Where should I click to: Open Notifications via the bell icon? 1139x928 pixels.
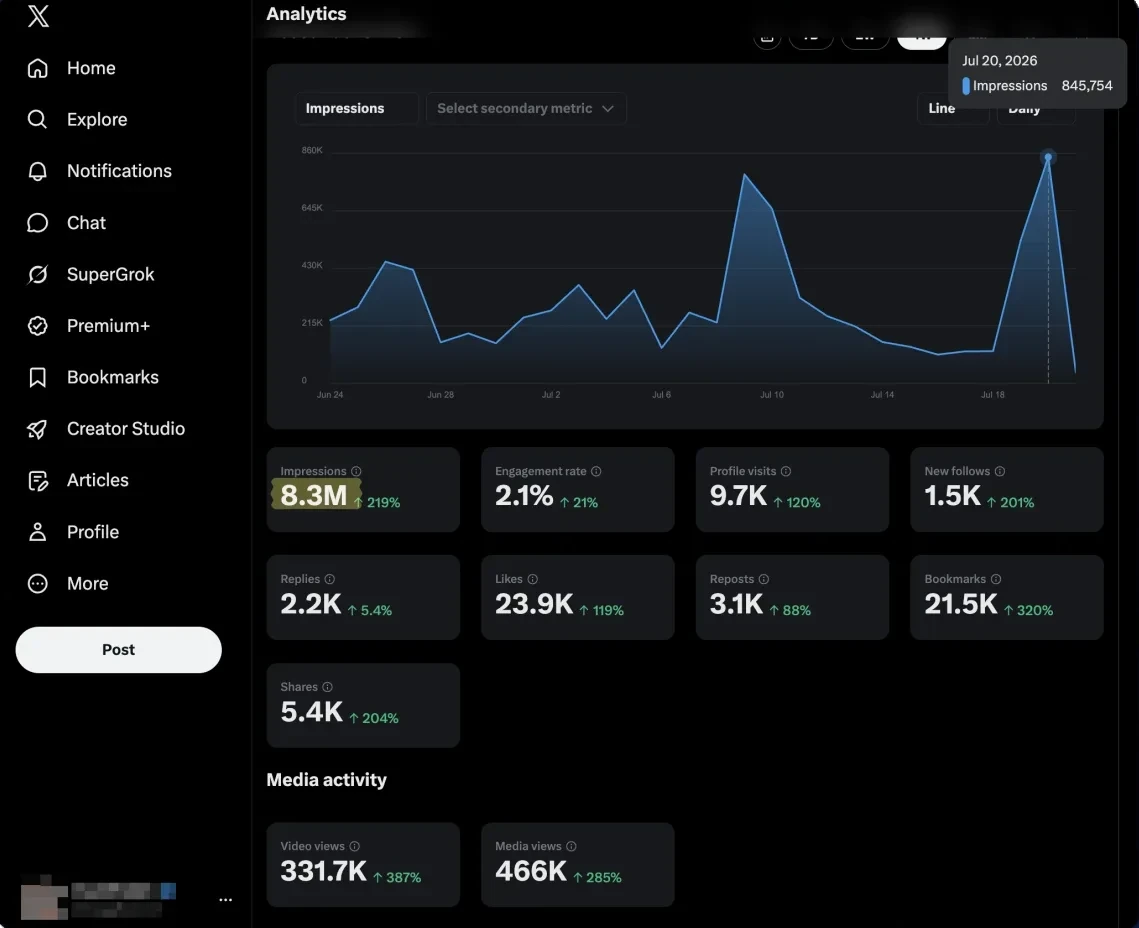pyautogui.click(x=100, y=171)
